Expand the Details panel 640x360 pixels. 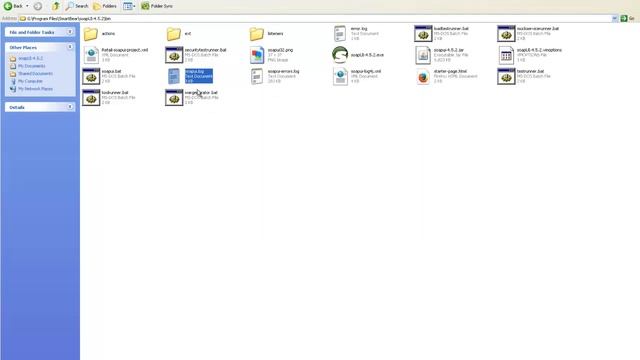pos(70,107)
